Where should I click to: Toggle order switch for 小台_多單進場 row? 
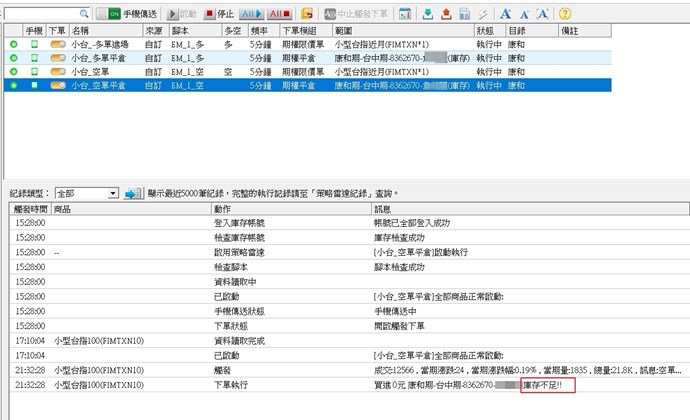tap(57, 46)
